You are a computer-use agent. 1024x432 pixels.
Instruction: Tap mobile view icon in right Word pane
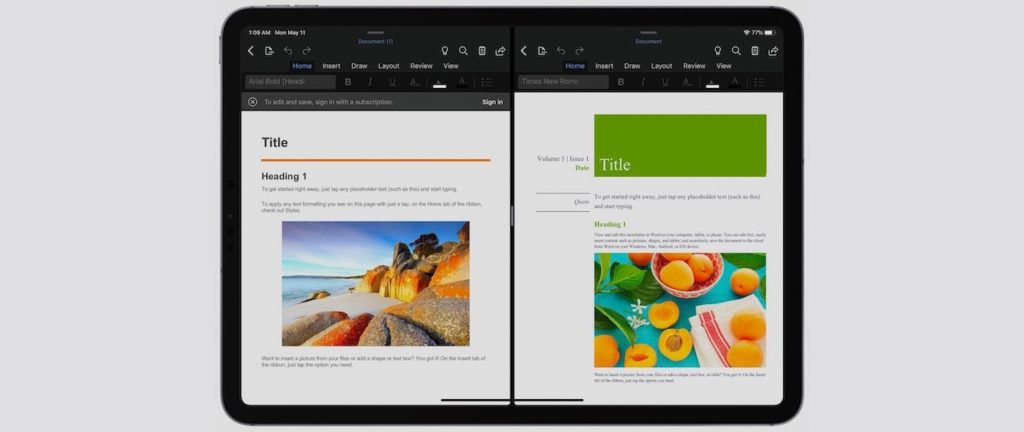tap(754, 51)
